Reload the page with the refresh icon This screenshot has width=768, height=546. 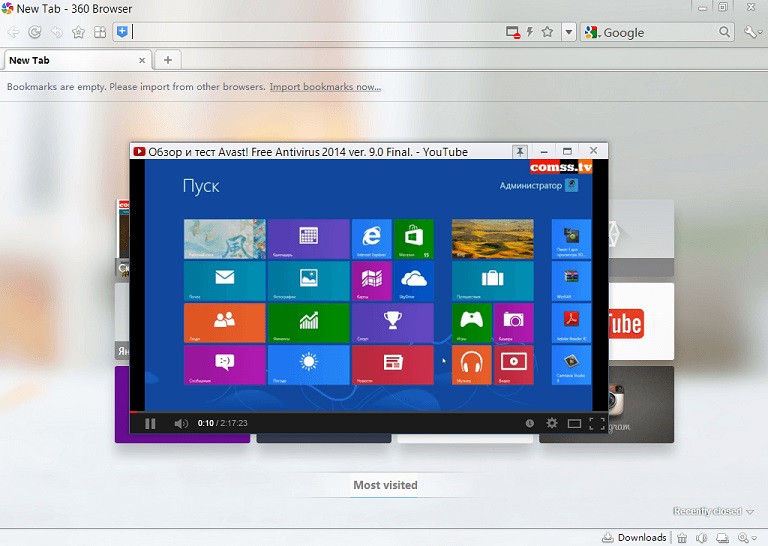35,32
